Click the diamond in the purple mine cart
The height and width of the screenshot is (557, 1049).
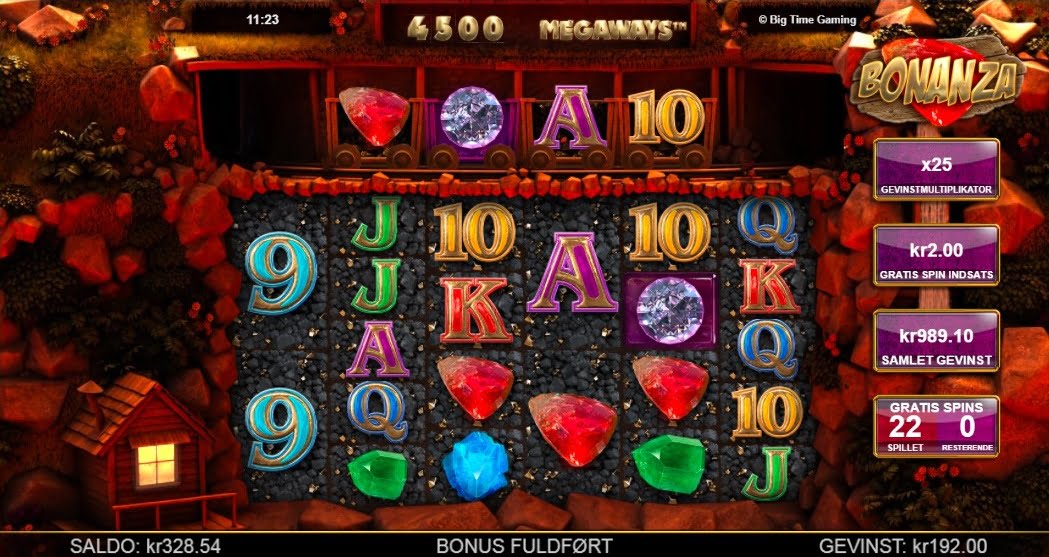pos(472,117)
